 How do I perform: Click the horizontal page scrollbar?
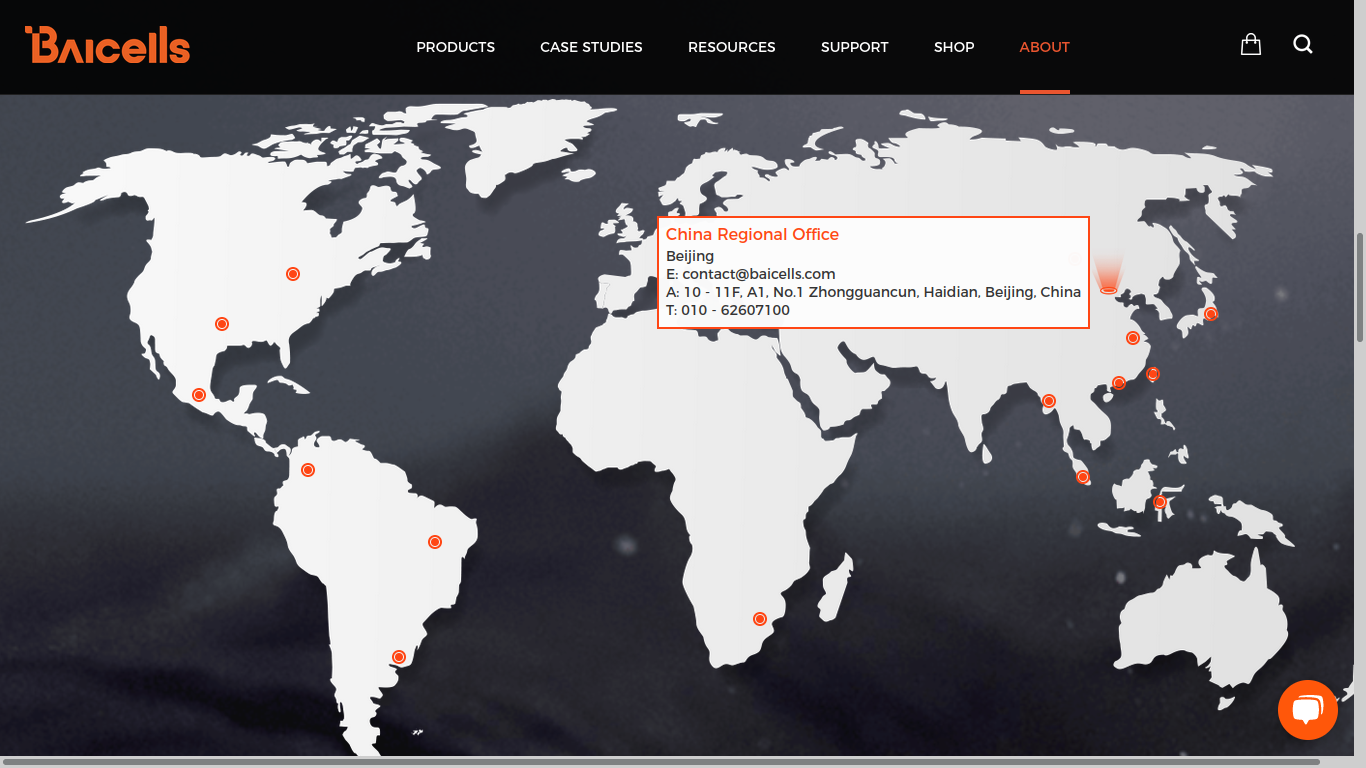click(x=660, y=762)
